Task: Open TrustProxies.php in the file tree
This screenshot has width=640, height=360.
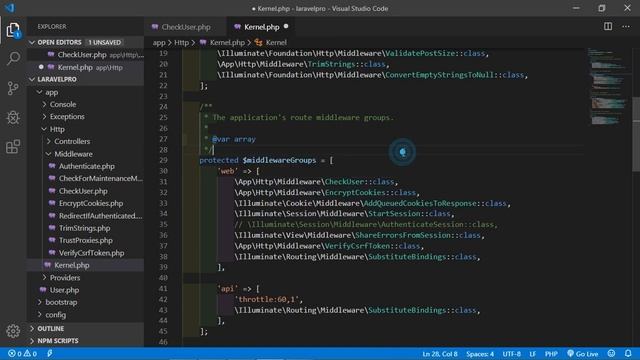Action: [x=86, y=240]
